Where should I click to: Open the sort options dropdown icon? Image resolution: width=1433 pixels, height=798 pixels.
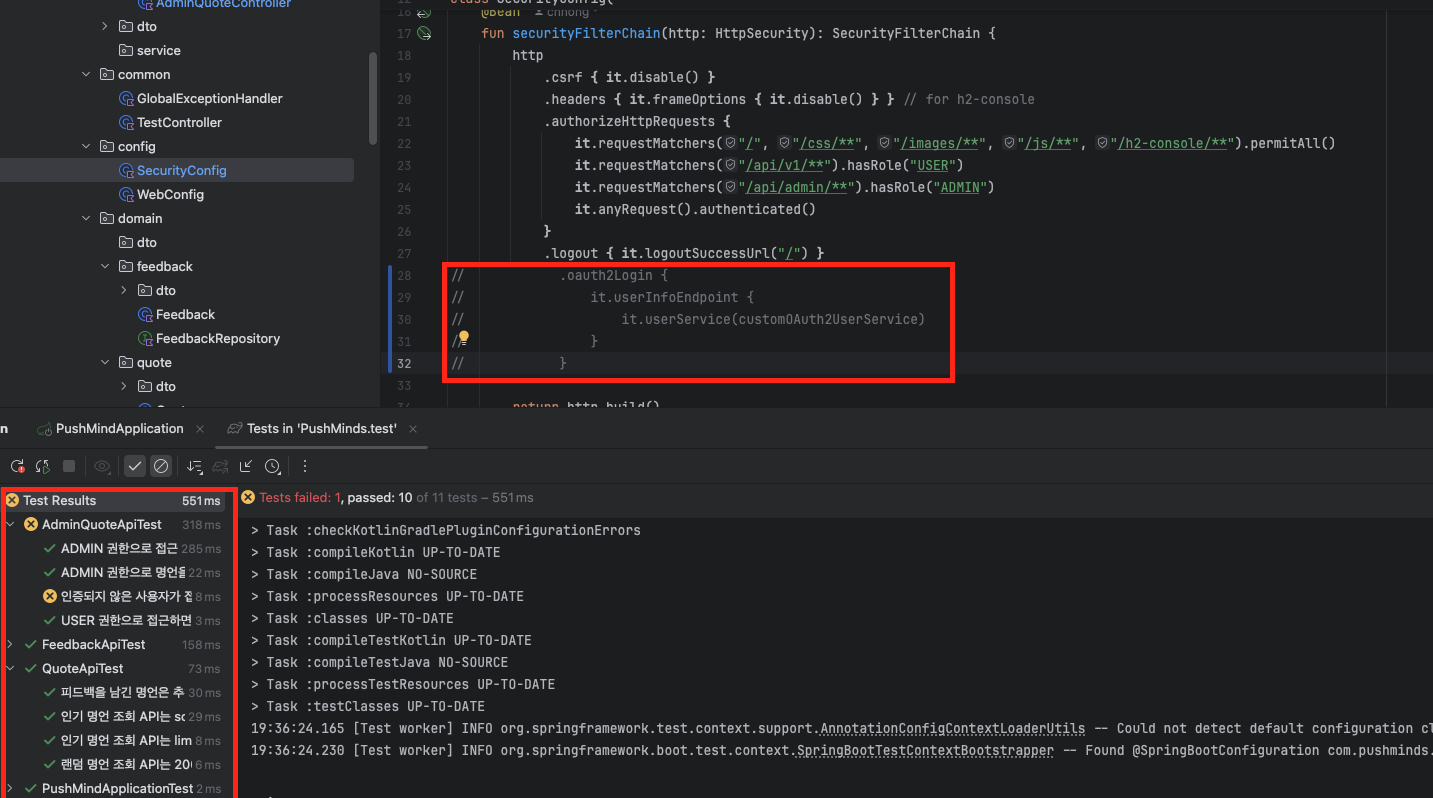(x=195, y=466)
